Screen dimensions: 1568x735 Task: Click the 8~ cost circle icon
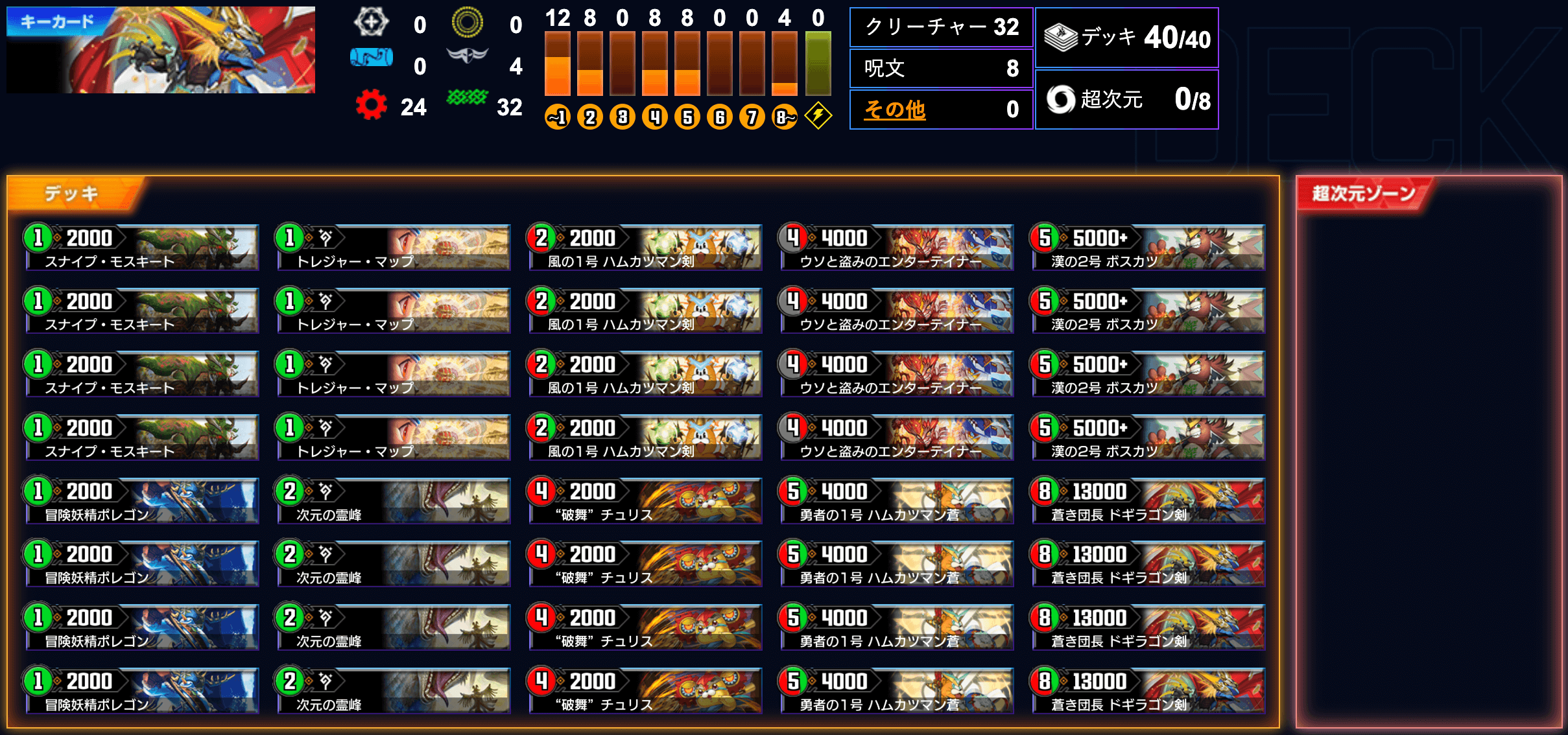tap(785, 117)
